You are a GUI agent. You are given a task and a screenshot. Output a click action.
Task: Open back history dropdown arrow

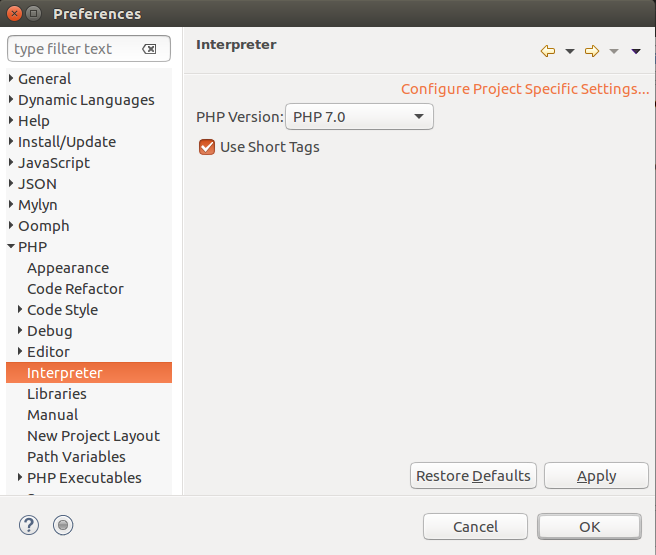point(569,51)
